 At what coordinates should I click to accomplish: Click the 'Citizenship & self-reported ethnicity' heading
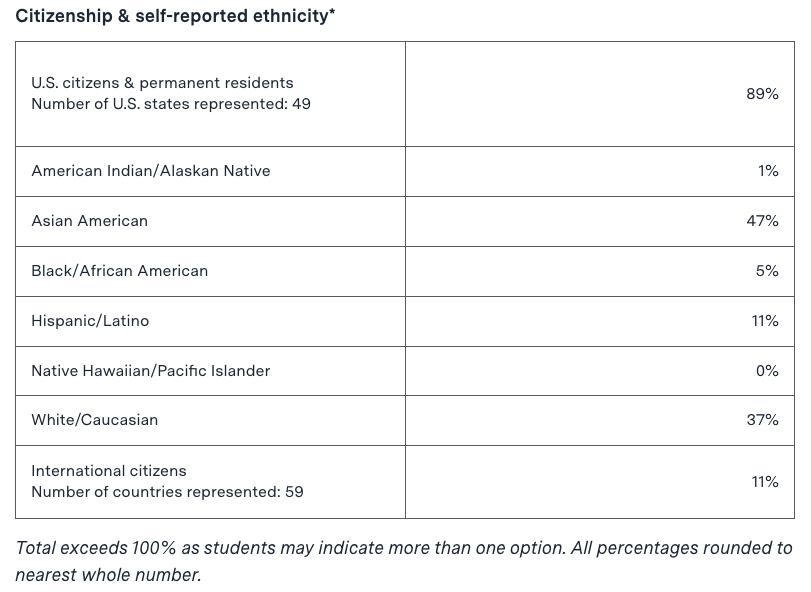click(x=175, y=16)
